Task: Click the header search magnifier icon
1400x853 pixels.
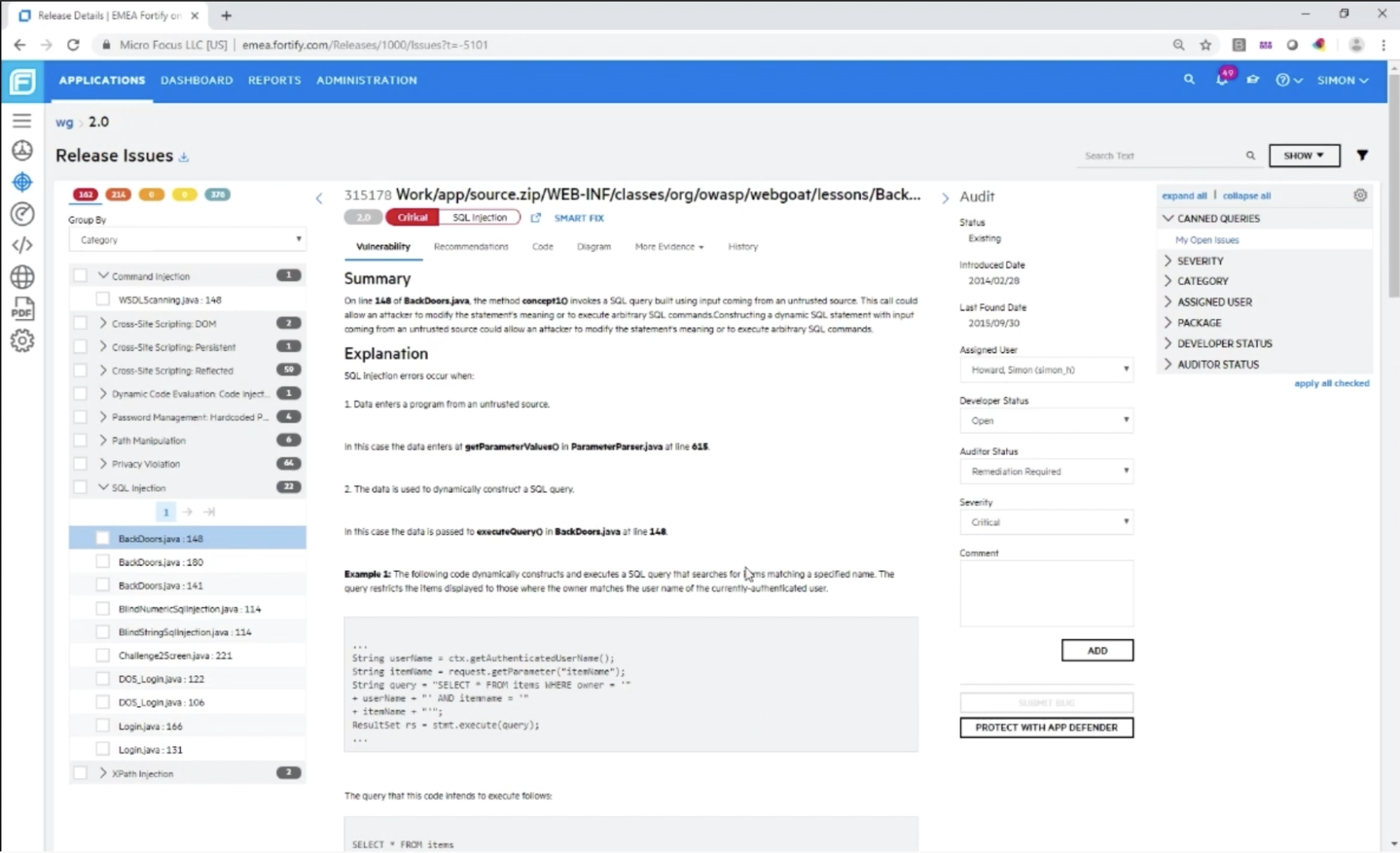Action: (x=1188, y=80)
